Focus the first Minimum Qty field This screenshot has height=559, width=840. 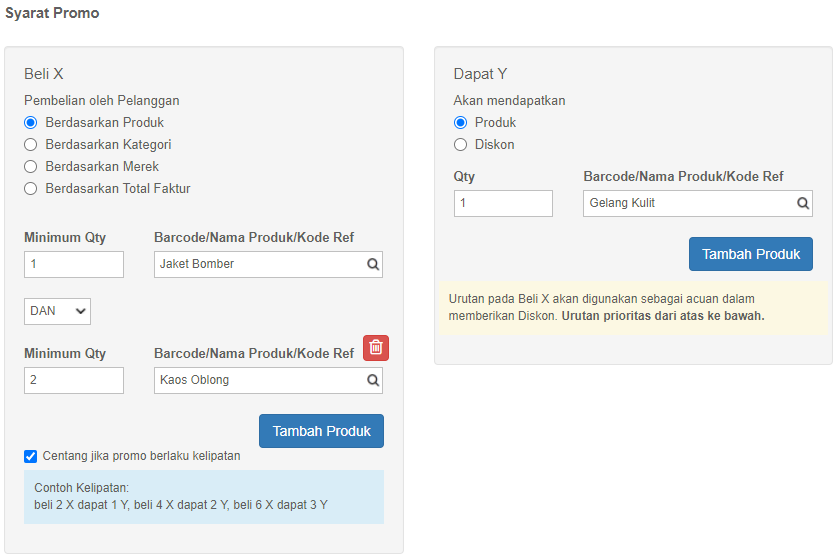tap(74, 264)
